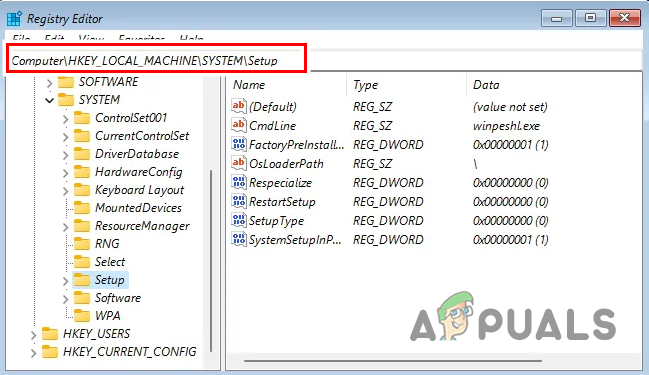Select the WPA tree label

(x=108, y=316)
